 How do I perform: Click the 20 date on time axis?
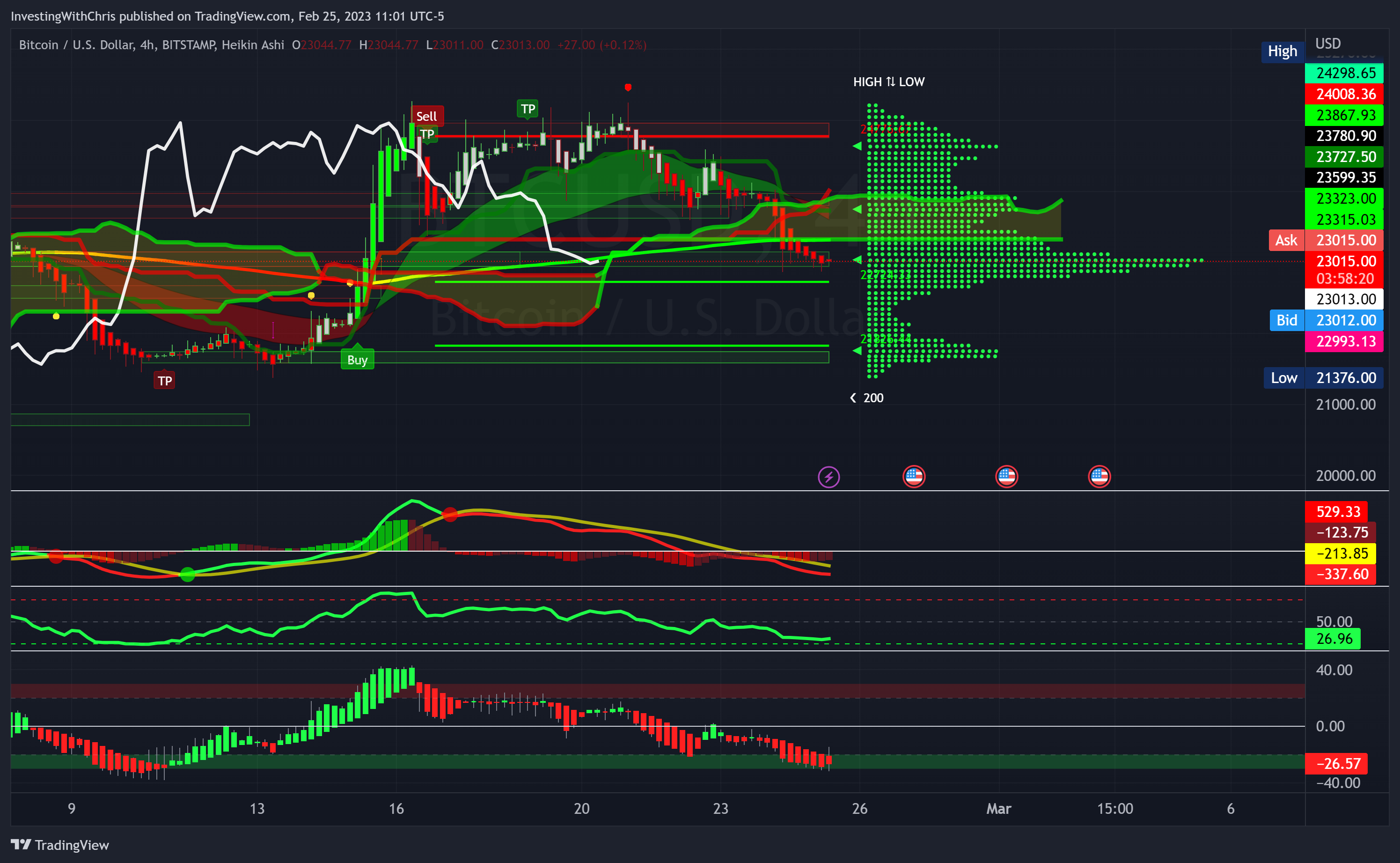pyautogui.click(x=581, y=809)
